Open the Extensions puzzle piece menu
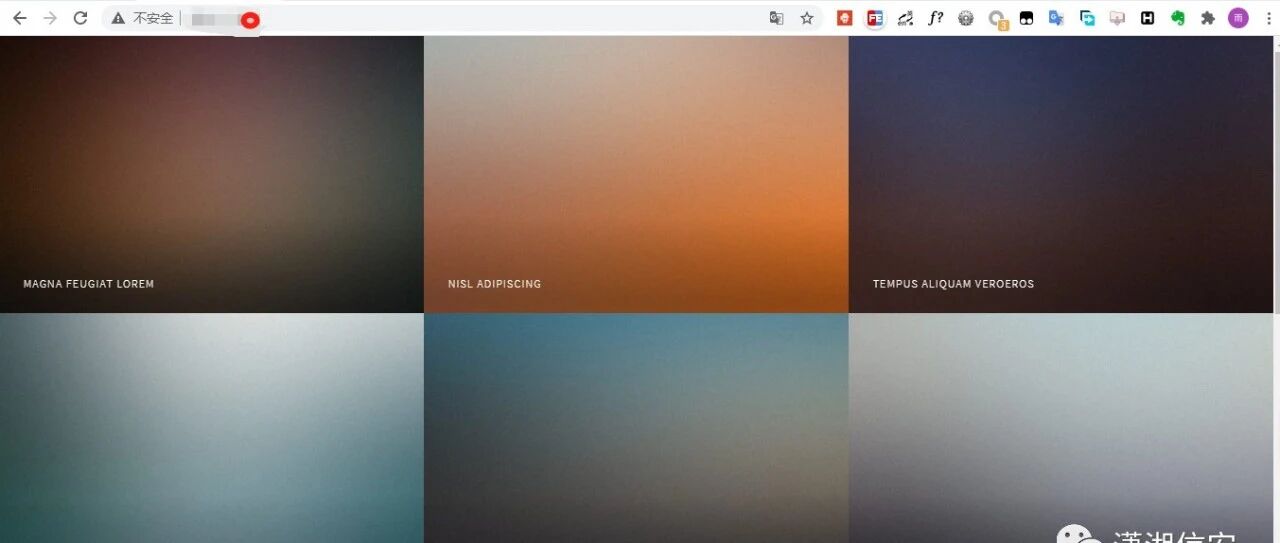Screen dimensions: 1280x543 pos(1208,18)
